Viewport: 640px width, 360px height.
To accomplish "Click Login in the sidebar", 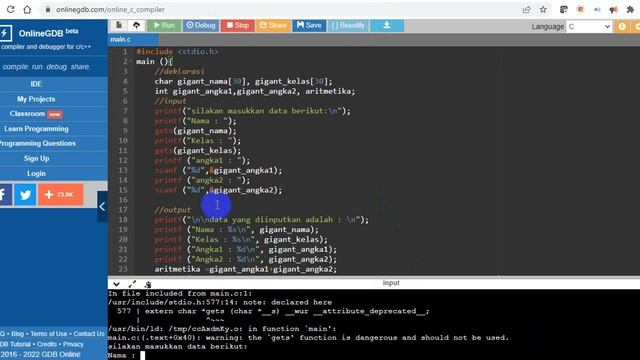I will [x=36, y=173].
